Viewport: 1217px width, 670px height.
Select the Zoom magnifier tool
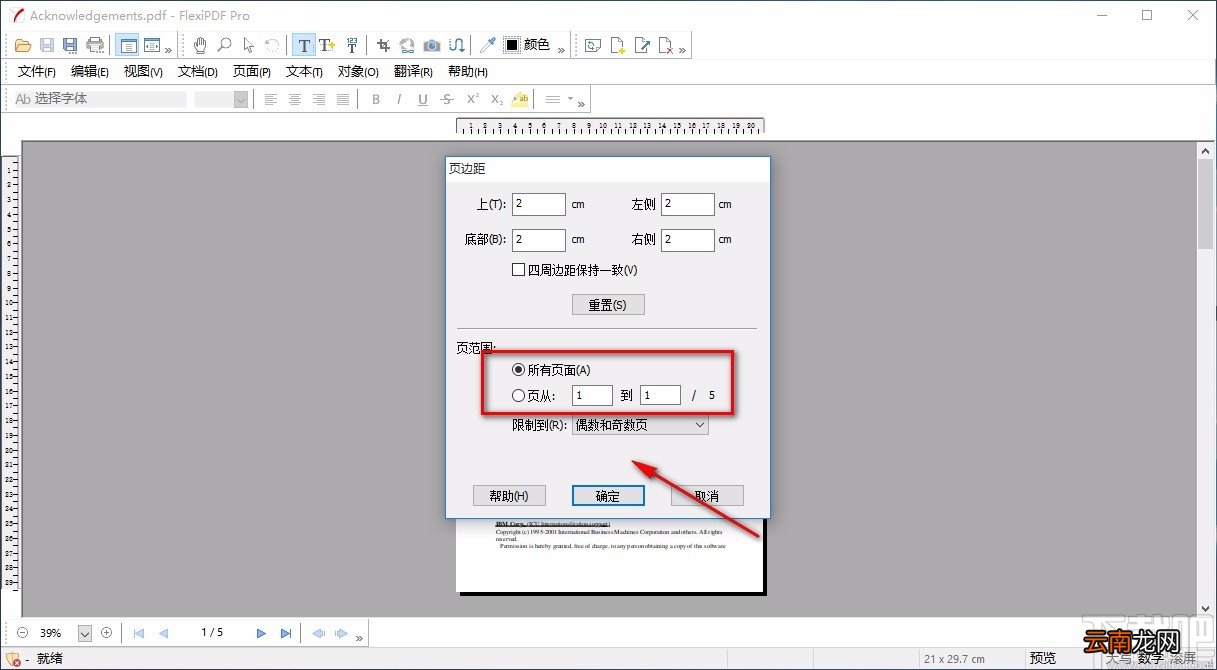tap(225, 45)
